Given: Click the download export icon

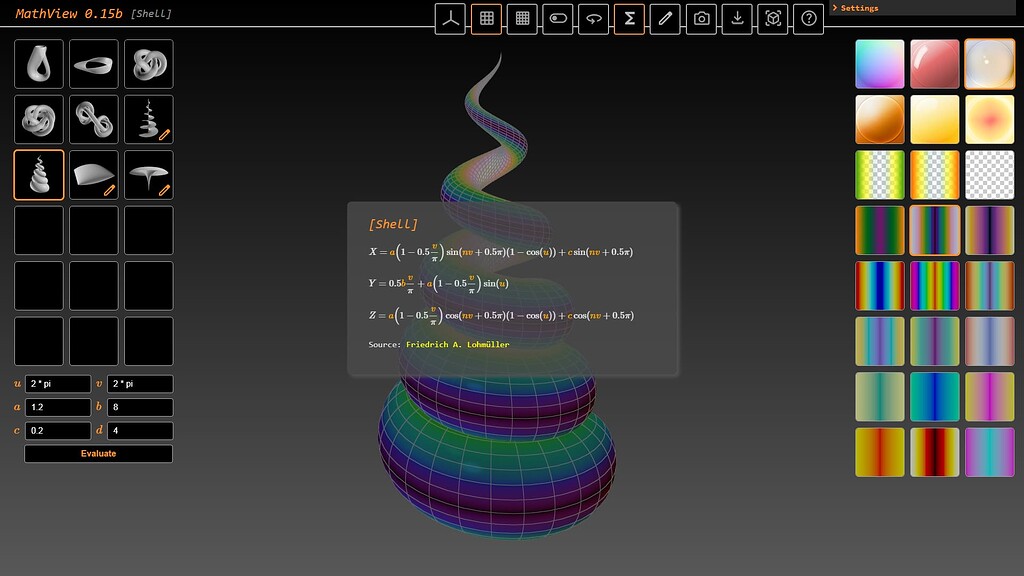Looking at the screenshot, I should click(x=737, y=18).
